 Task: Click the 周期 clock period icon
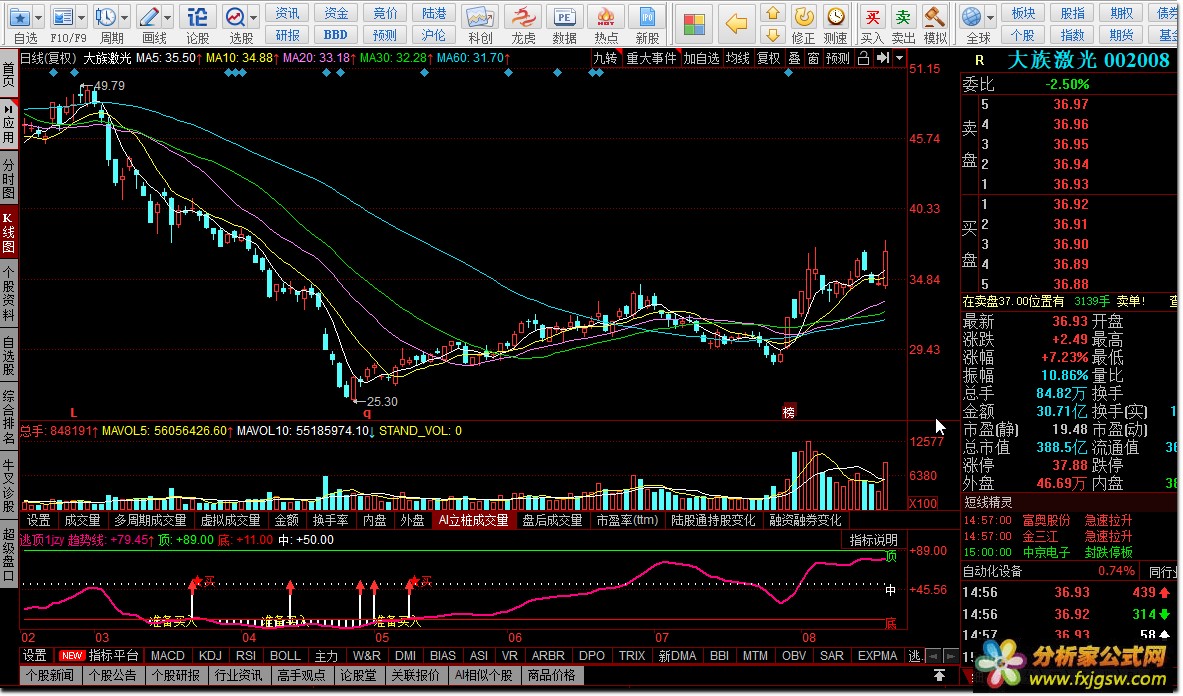click(x=106, y=17)
